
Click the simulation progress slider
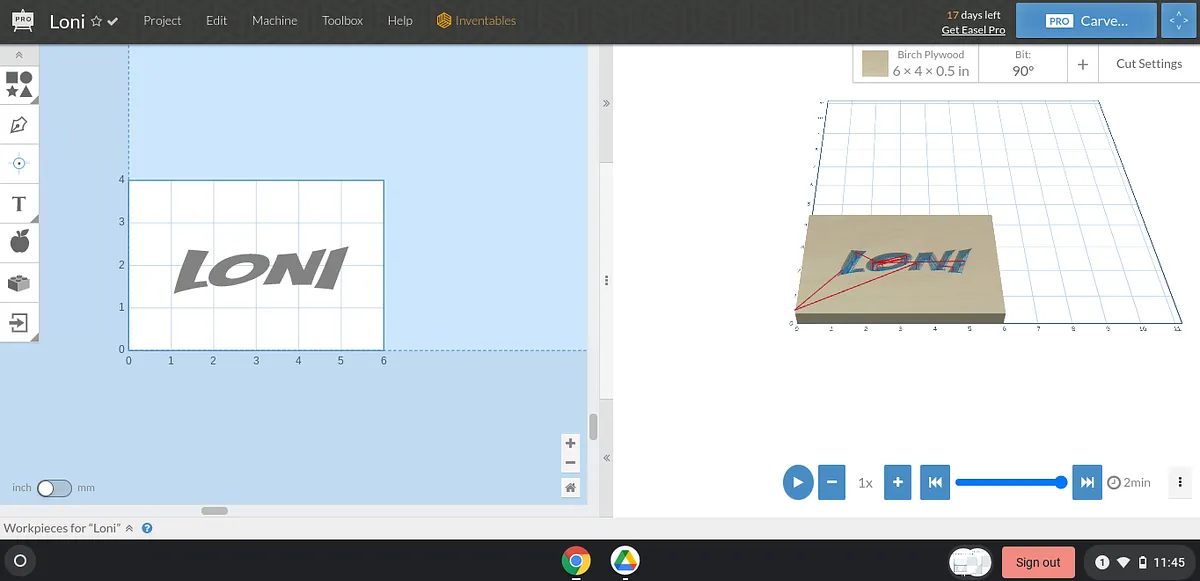coord(1008,482)
